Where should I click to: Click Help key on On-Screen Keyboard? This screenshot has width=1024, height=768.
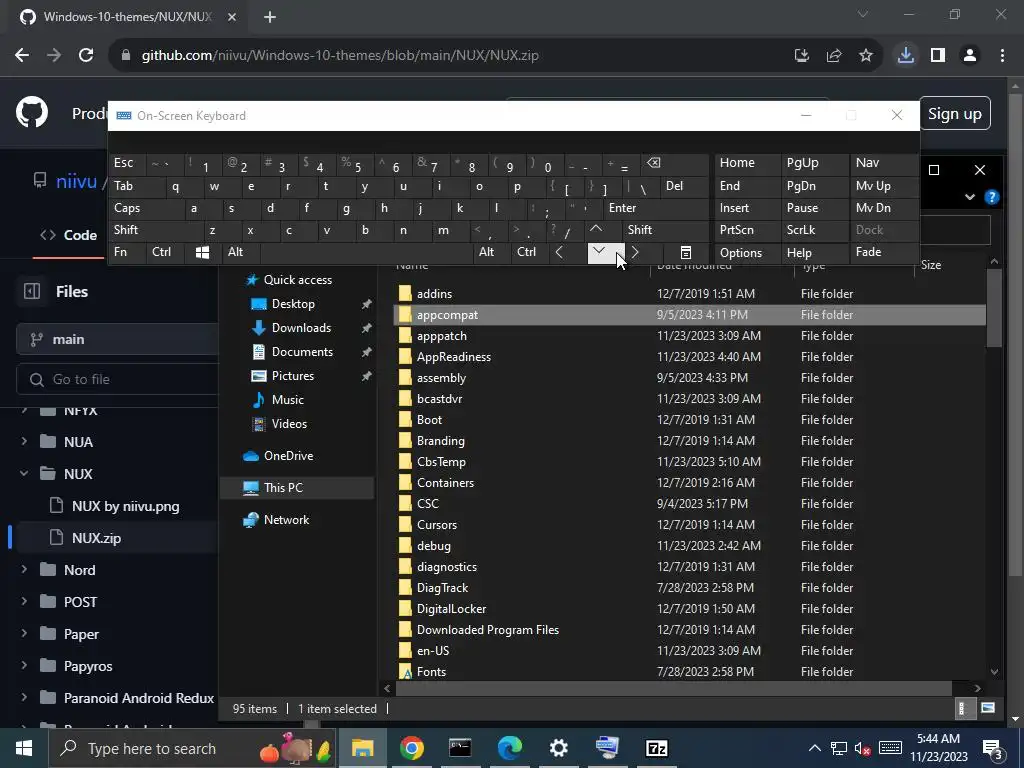(814, 252)
